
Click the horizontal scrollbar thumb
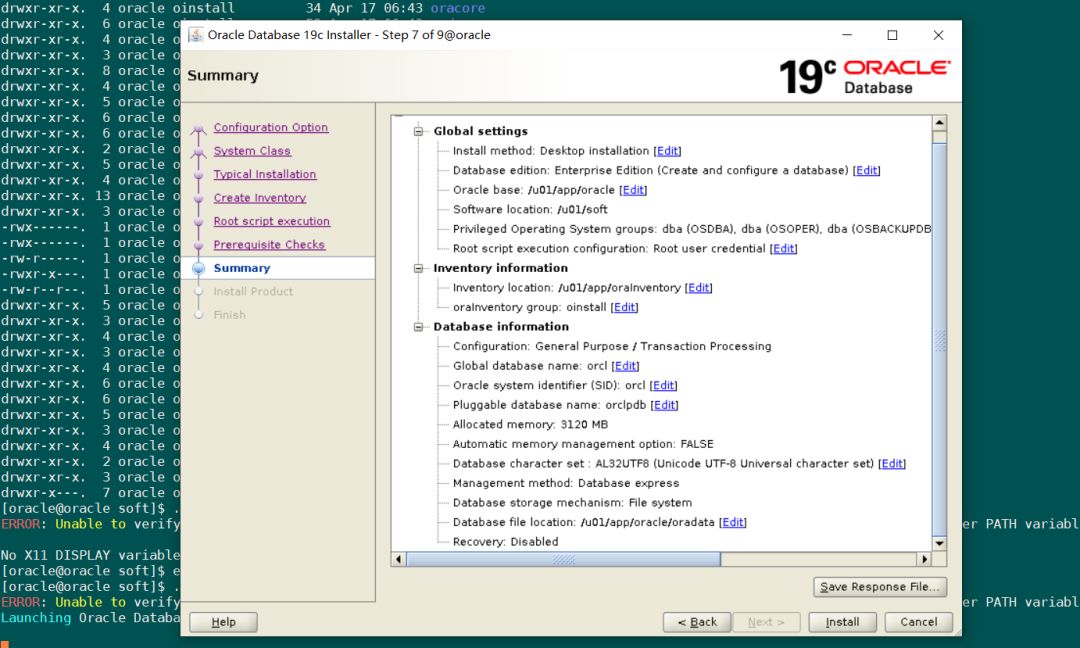pyautogui.click(x=563, y=559)
